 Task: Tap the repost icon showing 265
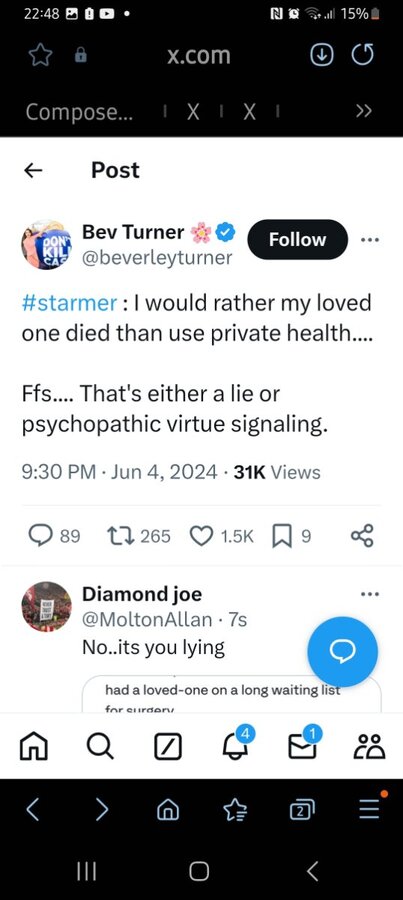(119, 536)
